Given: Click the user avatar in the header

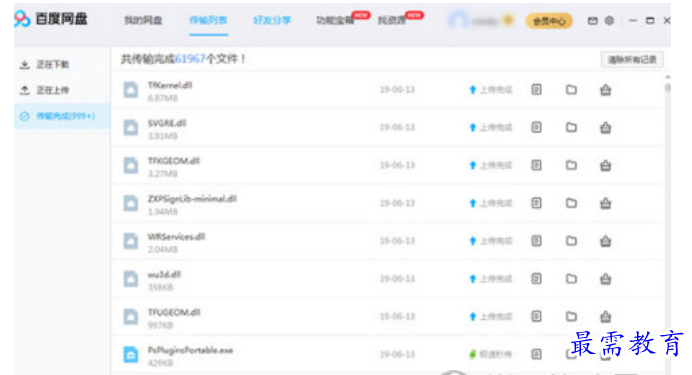Looking at the screenshot, I should pyautogui.click(x=459, y=20).
